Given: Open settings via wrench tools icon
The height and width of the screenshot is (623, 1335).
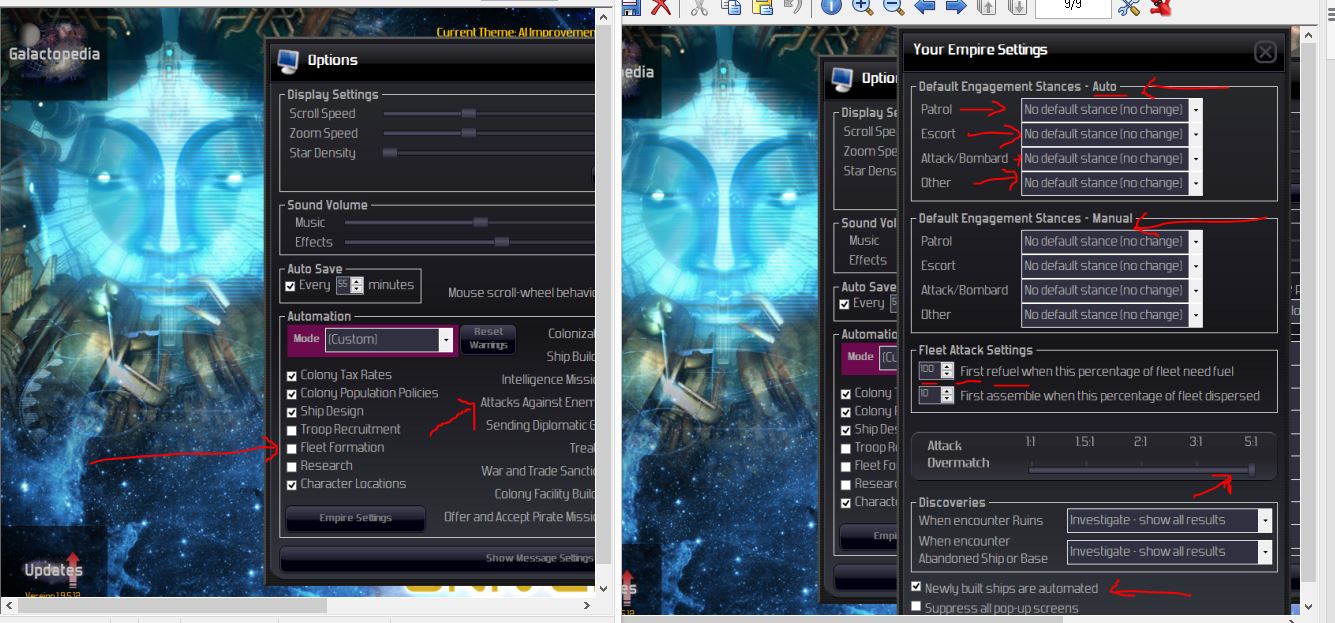Looking at the screenshot, I should click(1129, 7).
